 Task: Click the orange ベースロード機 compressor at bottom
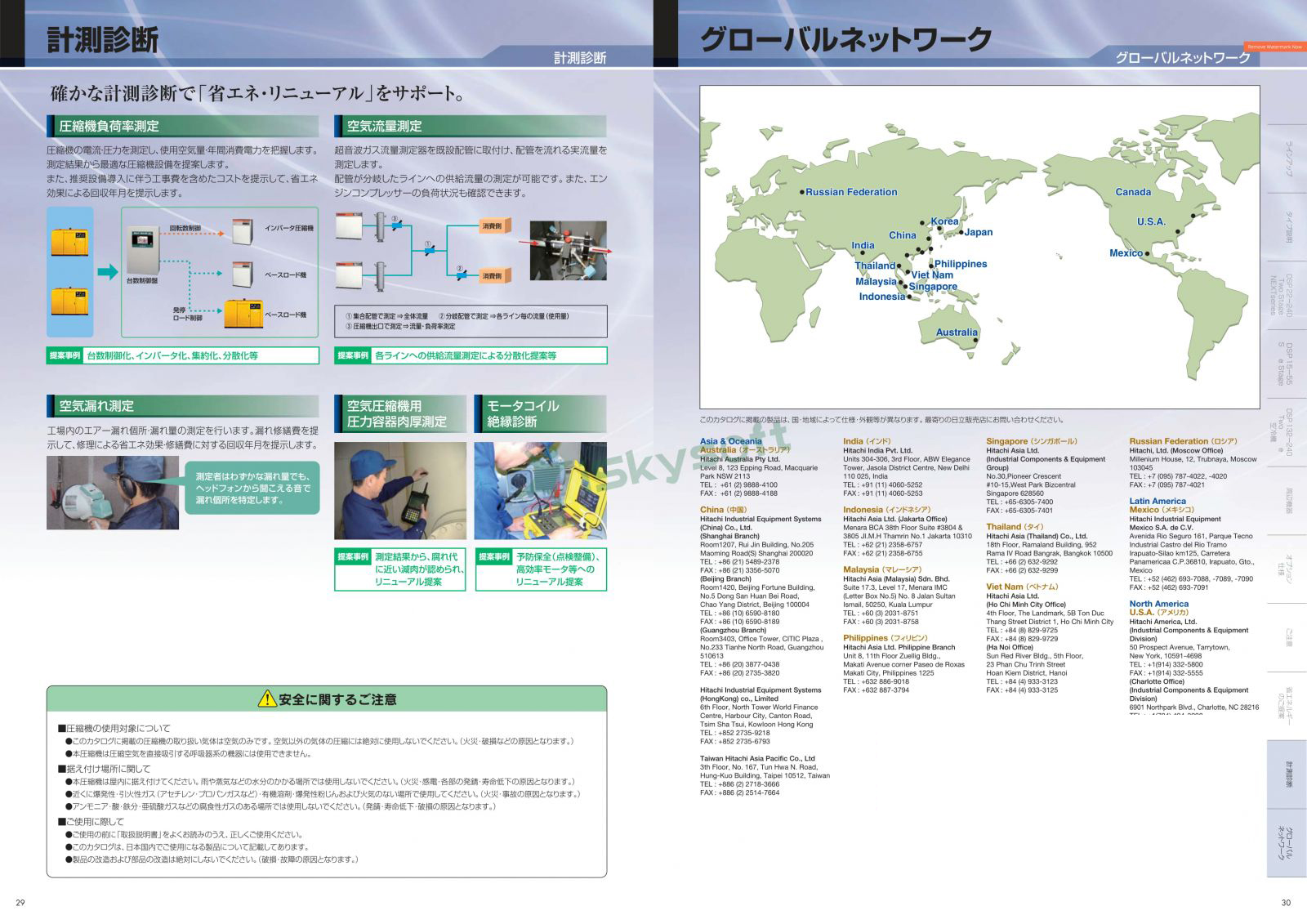click(x=242, y=315)
